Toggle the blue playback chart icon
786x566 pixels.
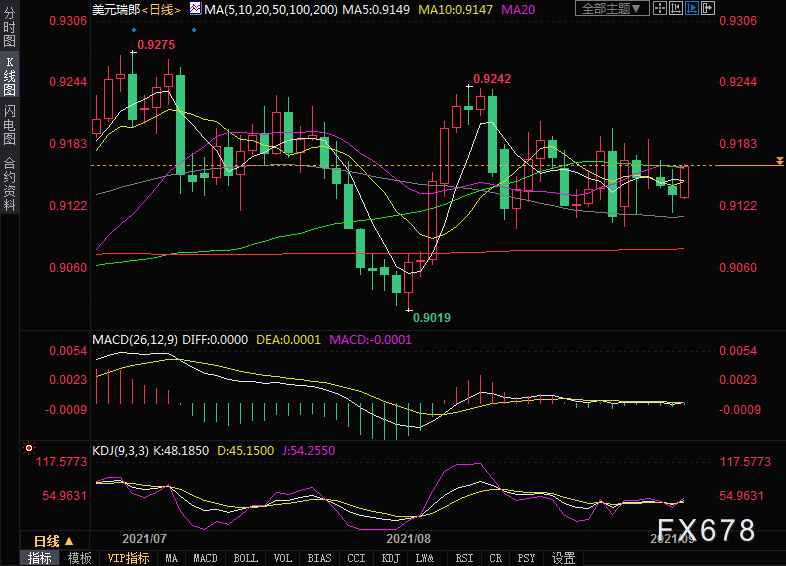[692, 8]
